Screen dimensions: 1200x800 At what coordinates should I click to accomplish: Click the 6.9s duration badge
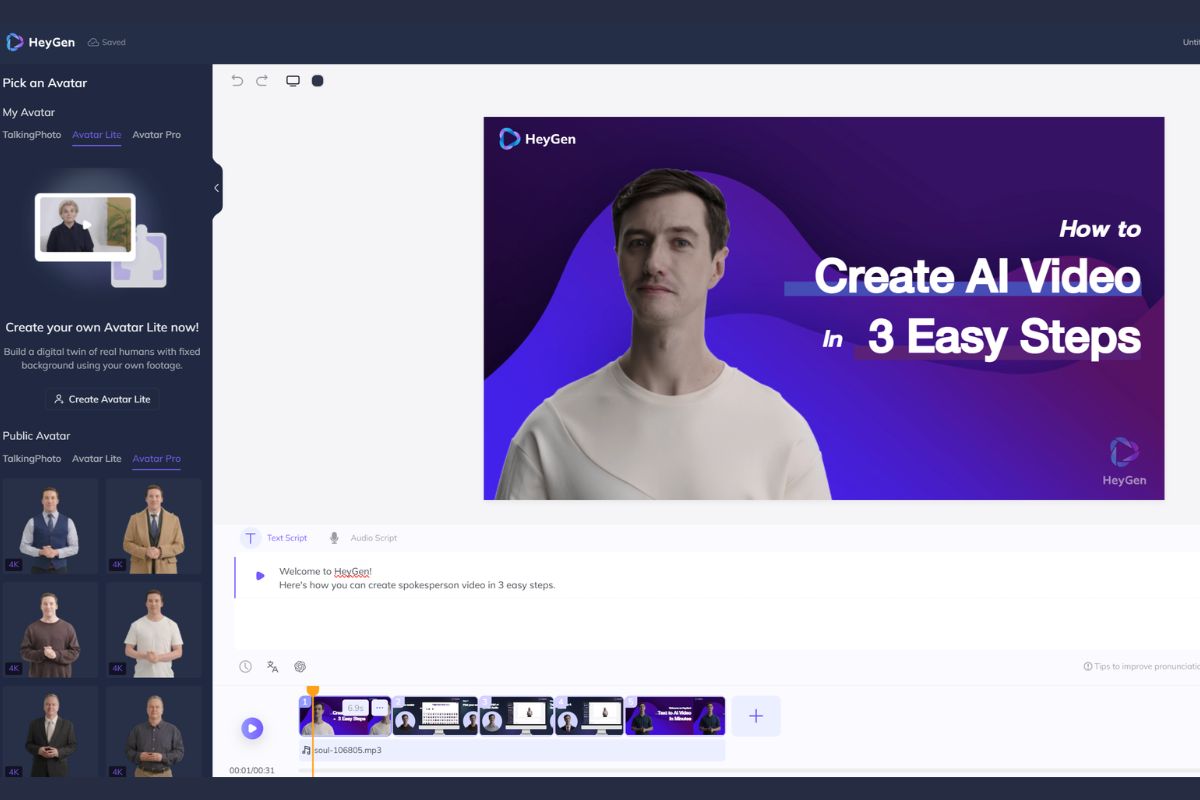(355, 707)
